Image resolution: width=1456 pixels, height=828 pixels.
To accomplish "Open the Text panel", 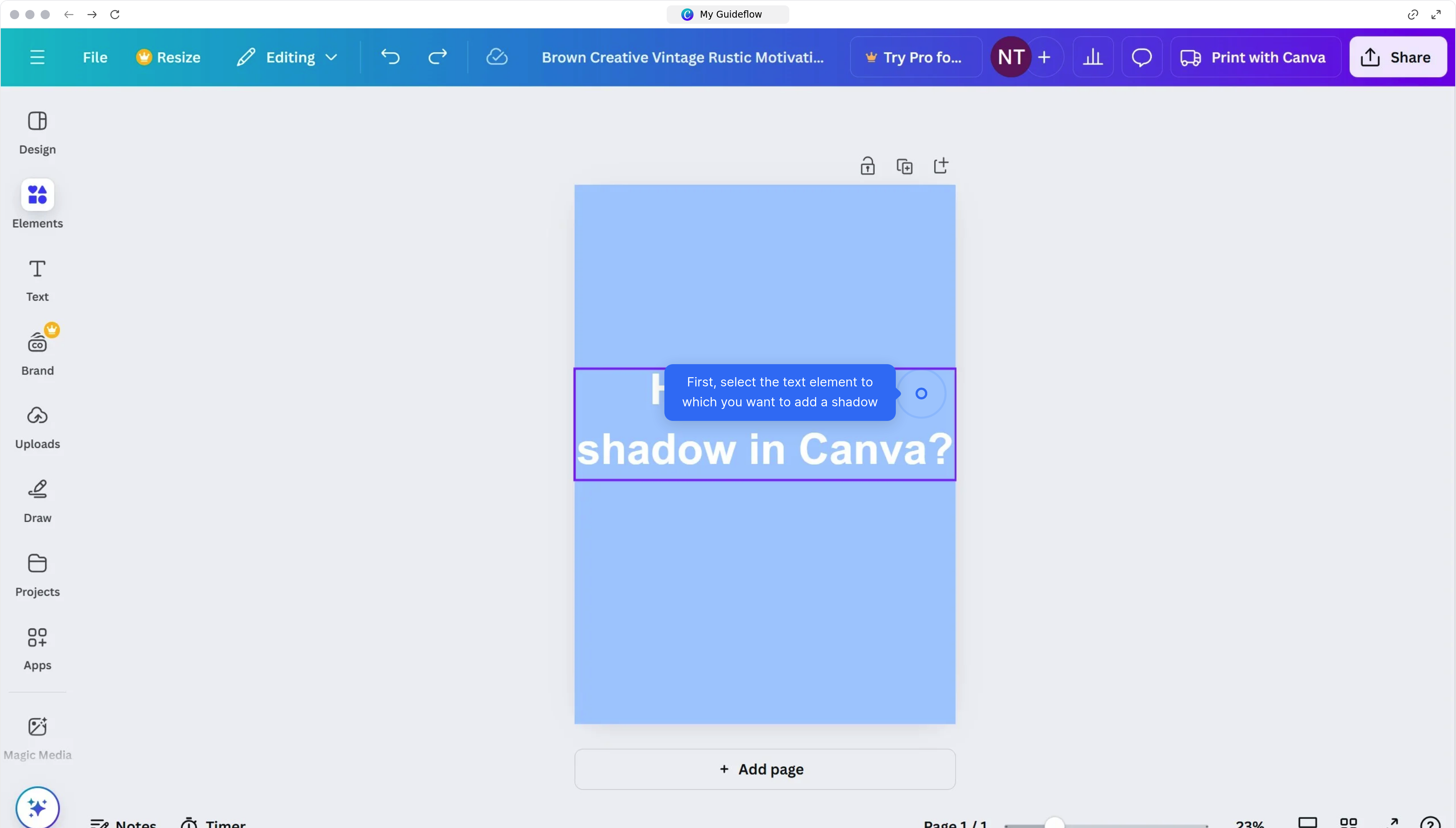I will pos(37,279).
